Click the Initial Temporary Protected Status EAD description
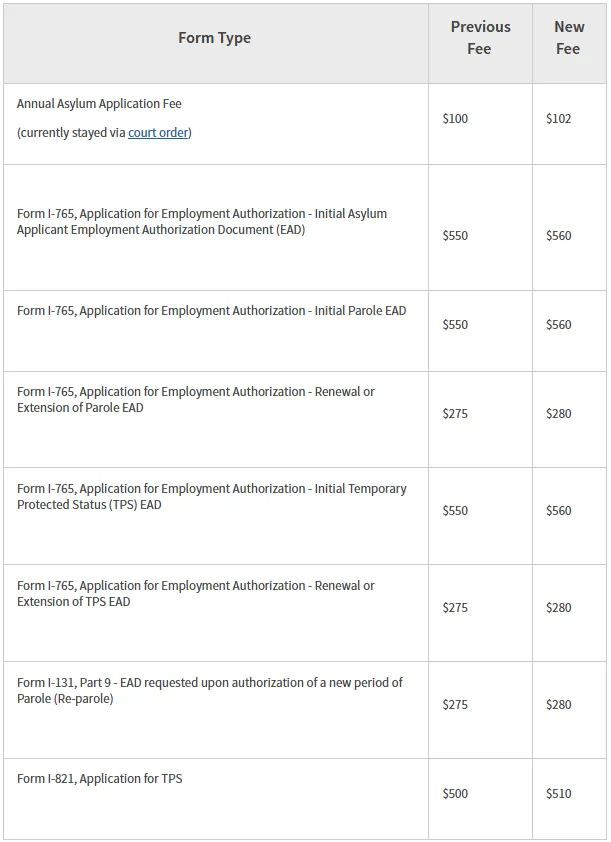Image resolution: width=611 pixels, height=842 pixels. tap(212, 497)
